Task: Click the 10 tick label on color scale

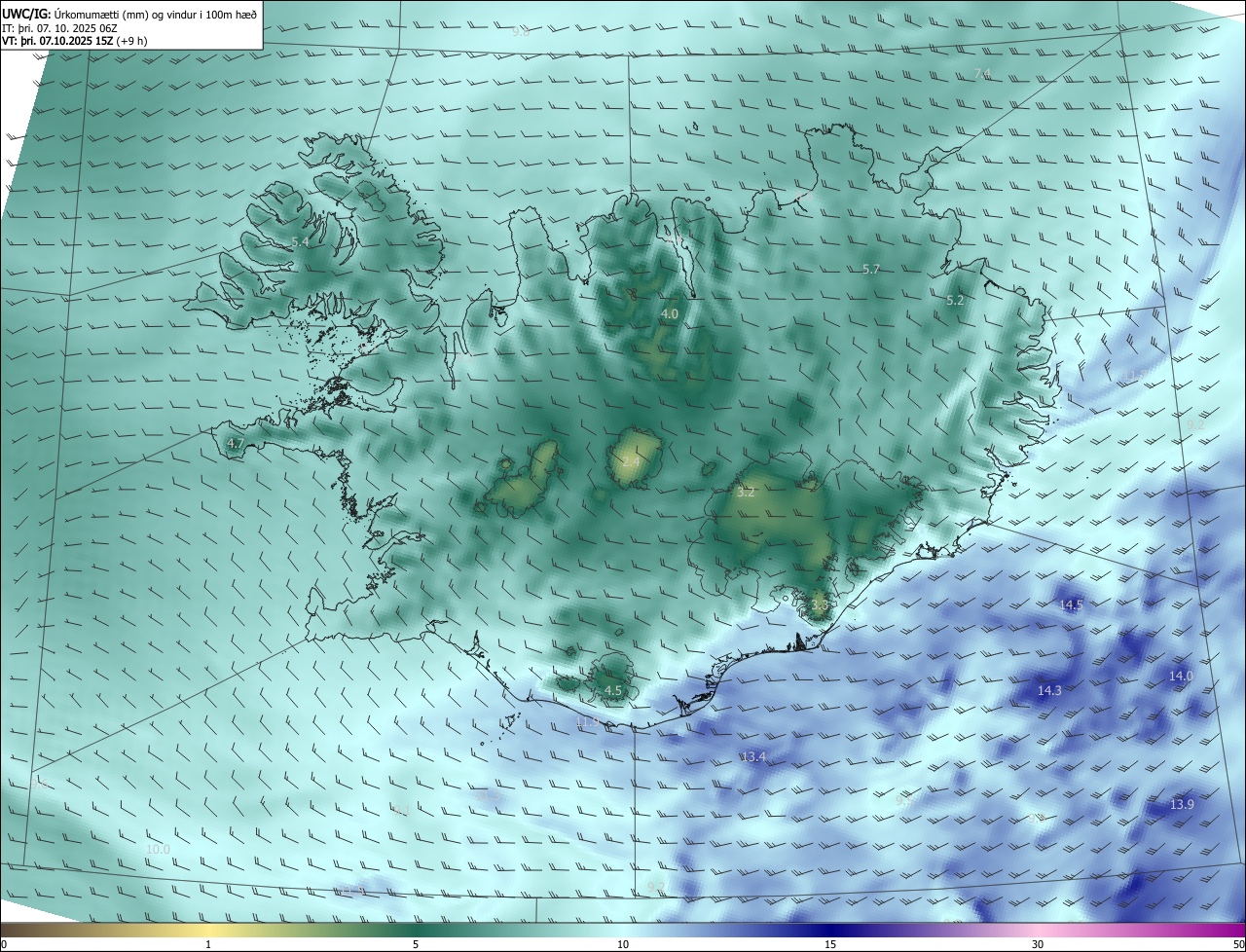Action: click(x=623, y=944)
